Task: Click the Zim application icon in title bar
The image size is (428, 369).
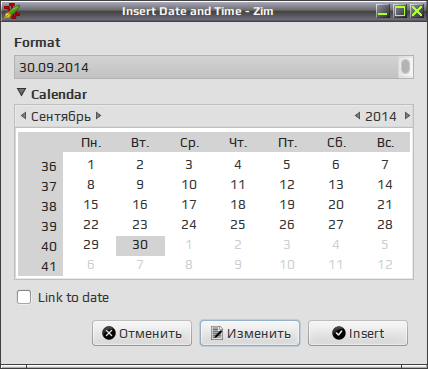Action: (12, 11)
